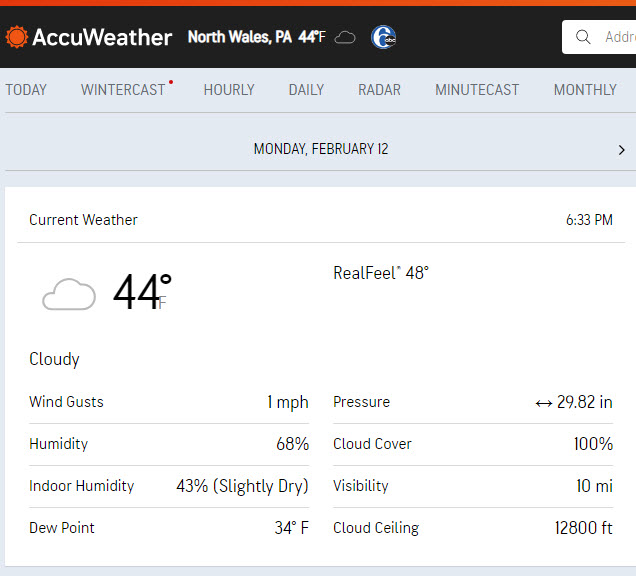Go to next day with right chevron
This screenshot has width=636, height=576.
[x=621, y=150]
